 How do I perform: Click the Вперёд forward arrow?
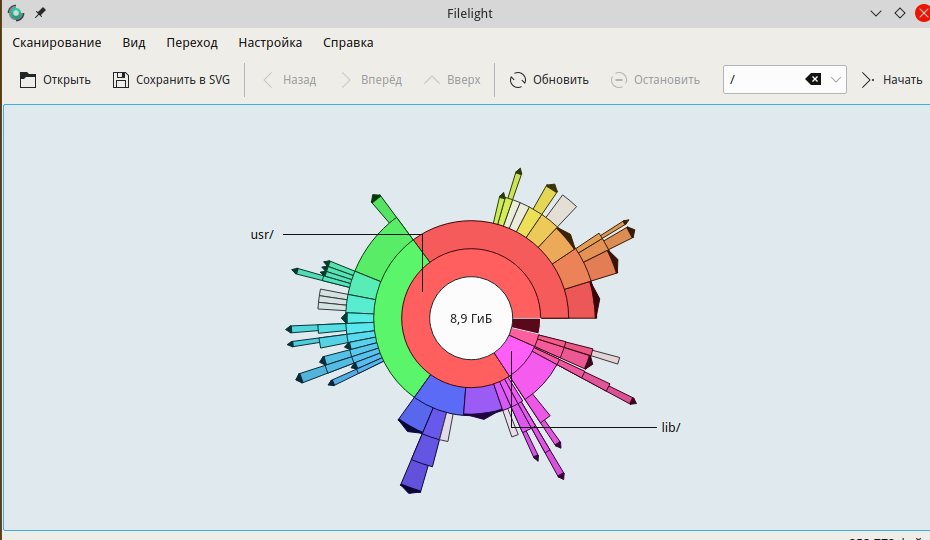tap(346, 80)
